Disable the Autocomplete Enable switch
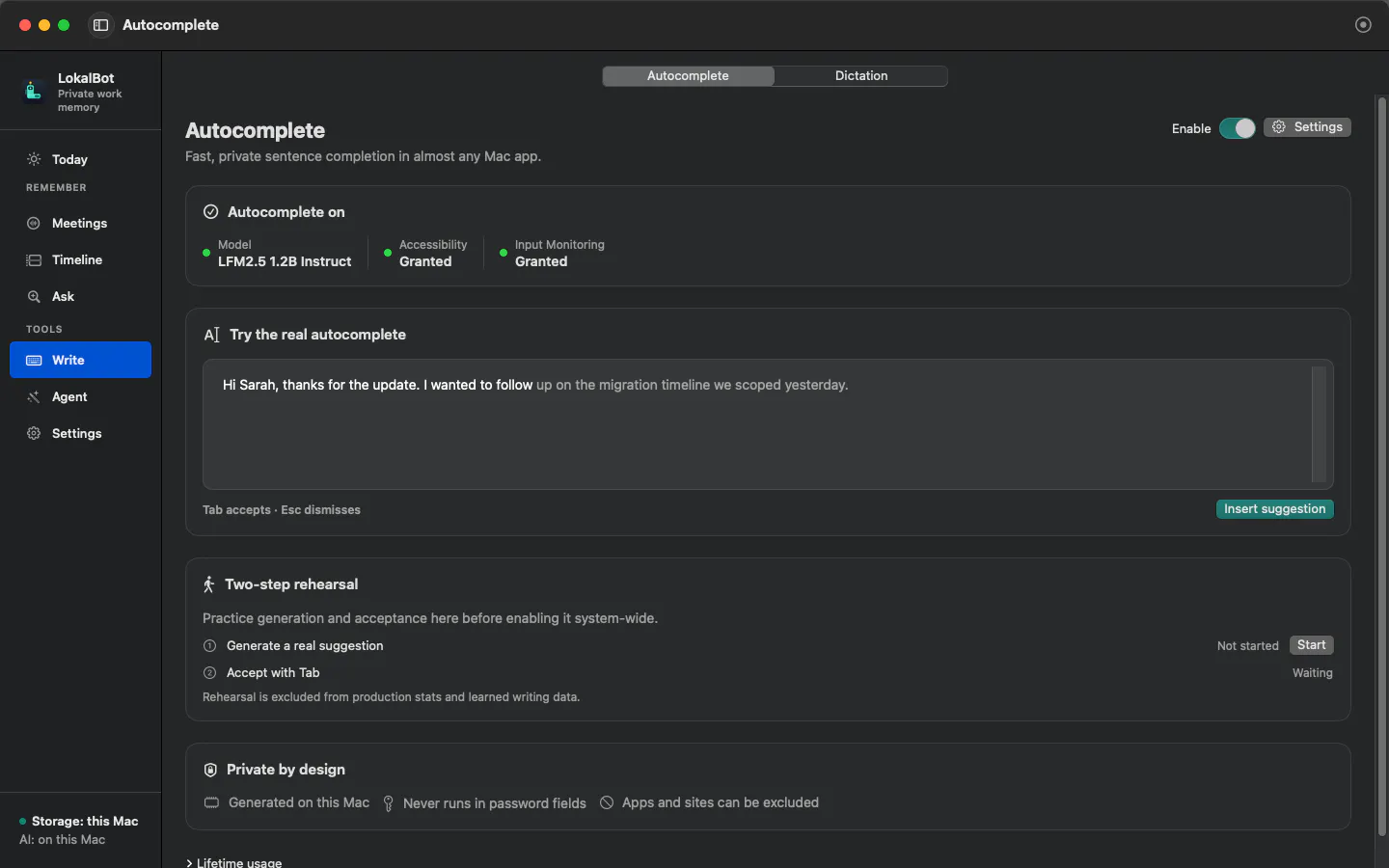 click(x=1237, y=128)
